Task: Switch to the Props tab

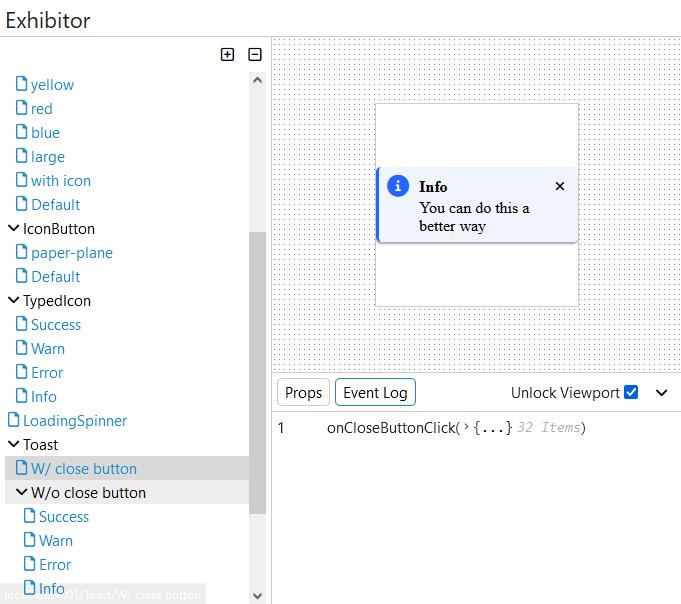Action: coord(303,393)
